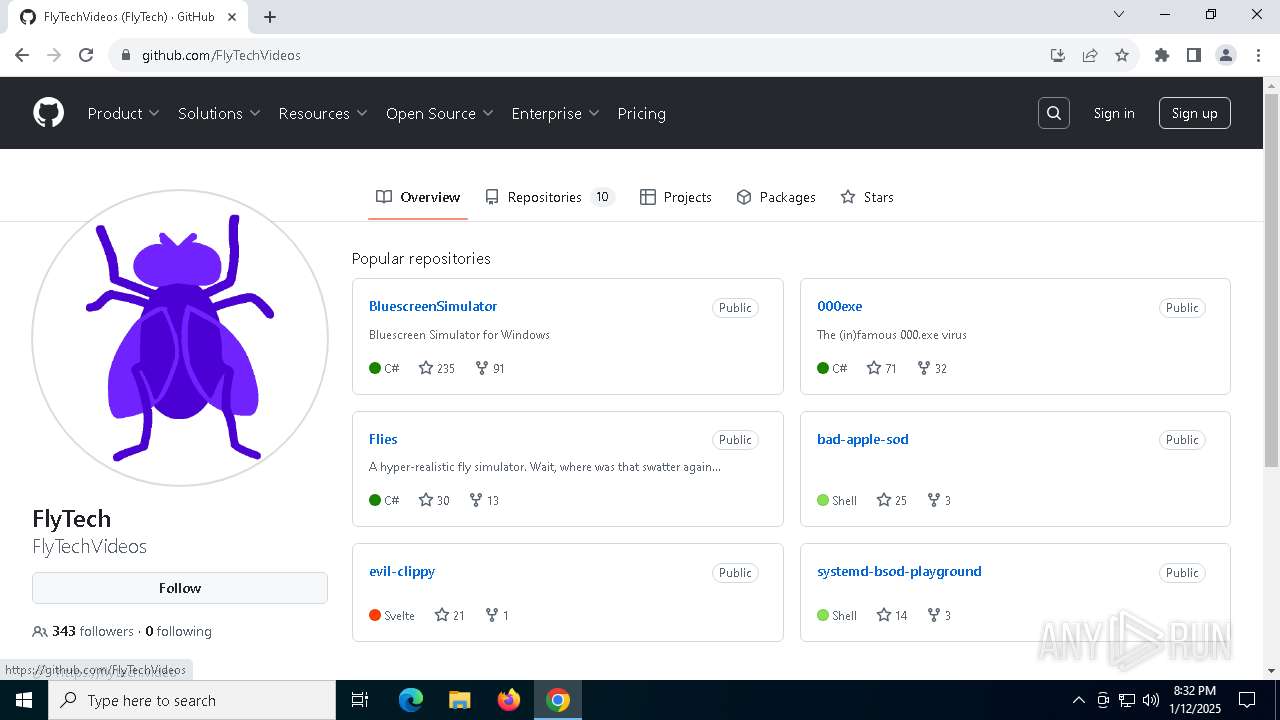
Task: Click the Windows taskbar search box
Action: [x=192, y=700]
